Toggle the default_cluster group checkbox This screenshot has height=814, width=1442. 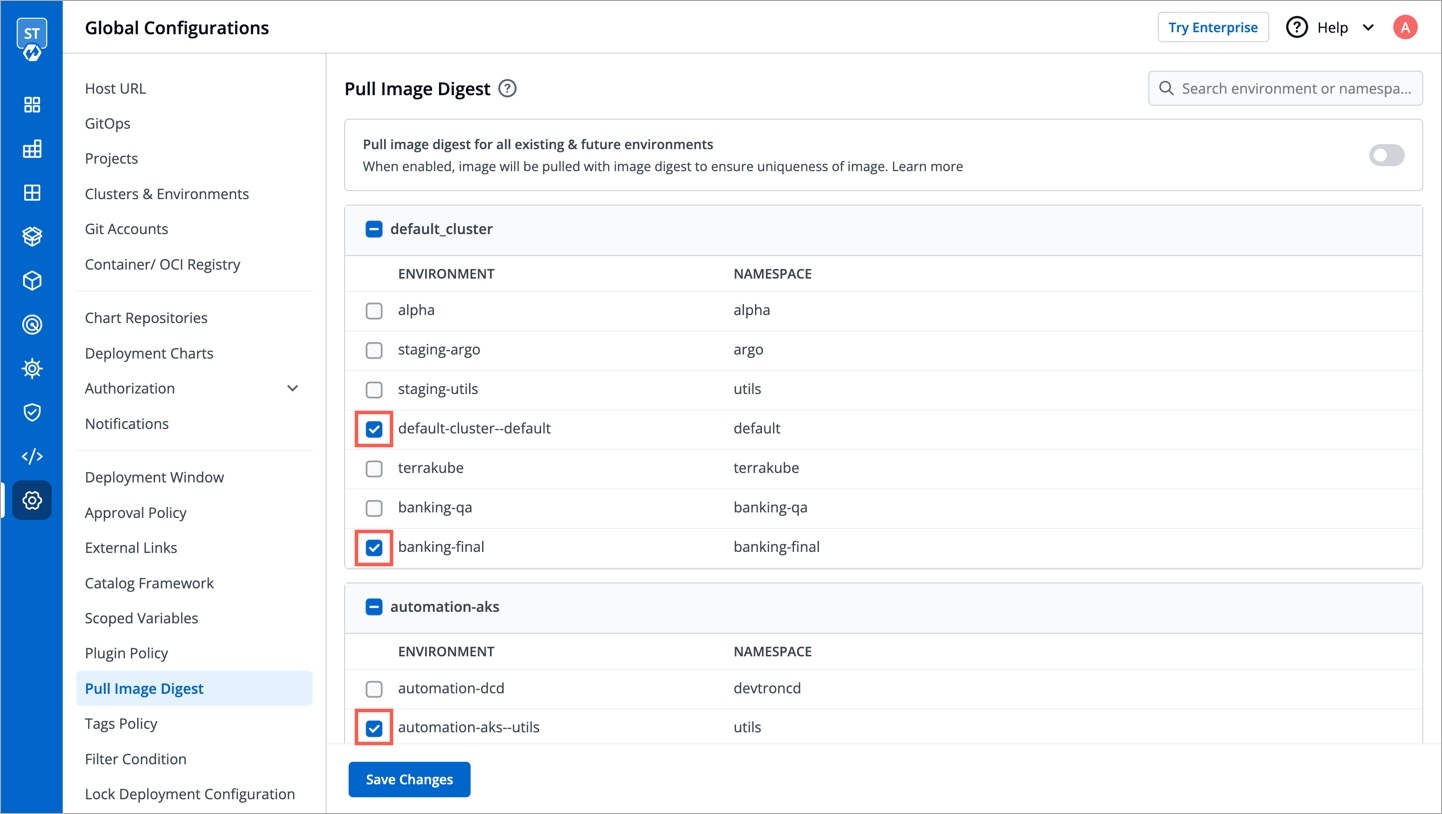tap(374, 229)
